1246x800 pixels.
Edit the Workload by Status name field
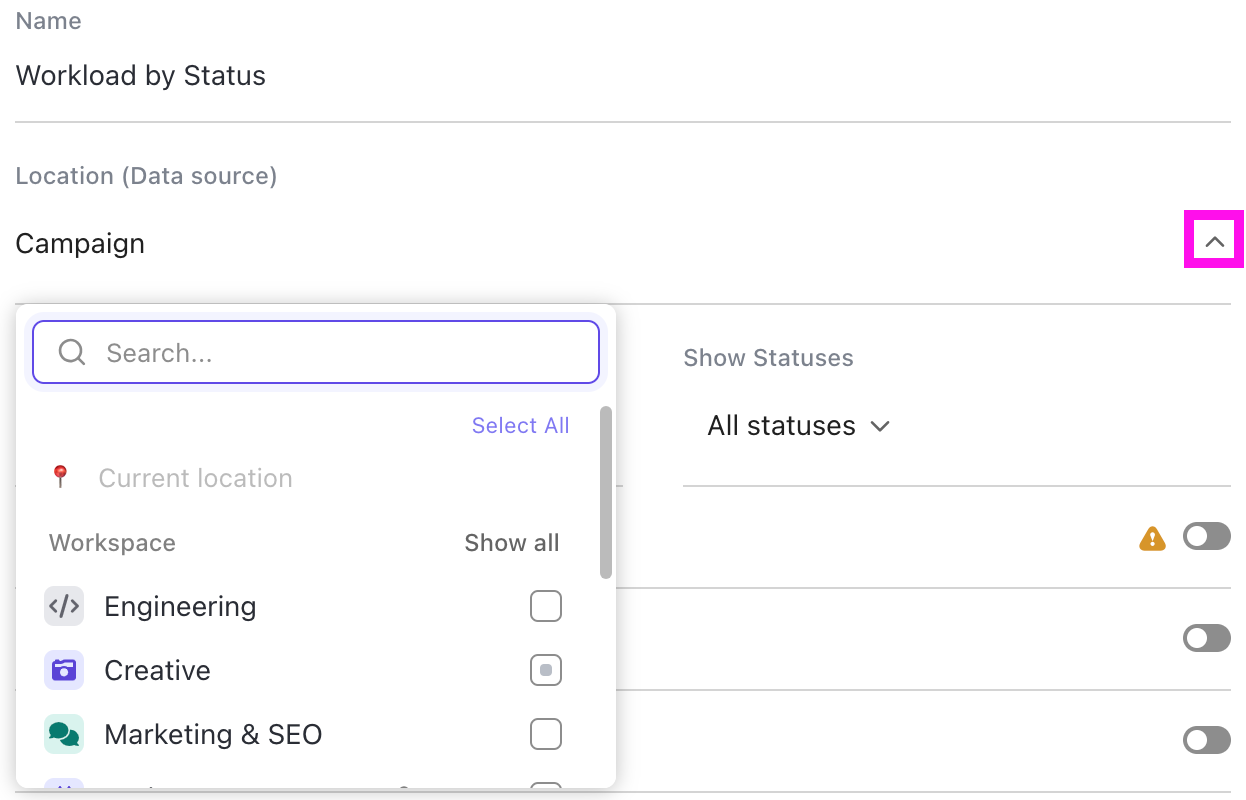click(x=622, y=76)
